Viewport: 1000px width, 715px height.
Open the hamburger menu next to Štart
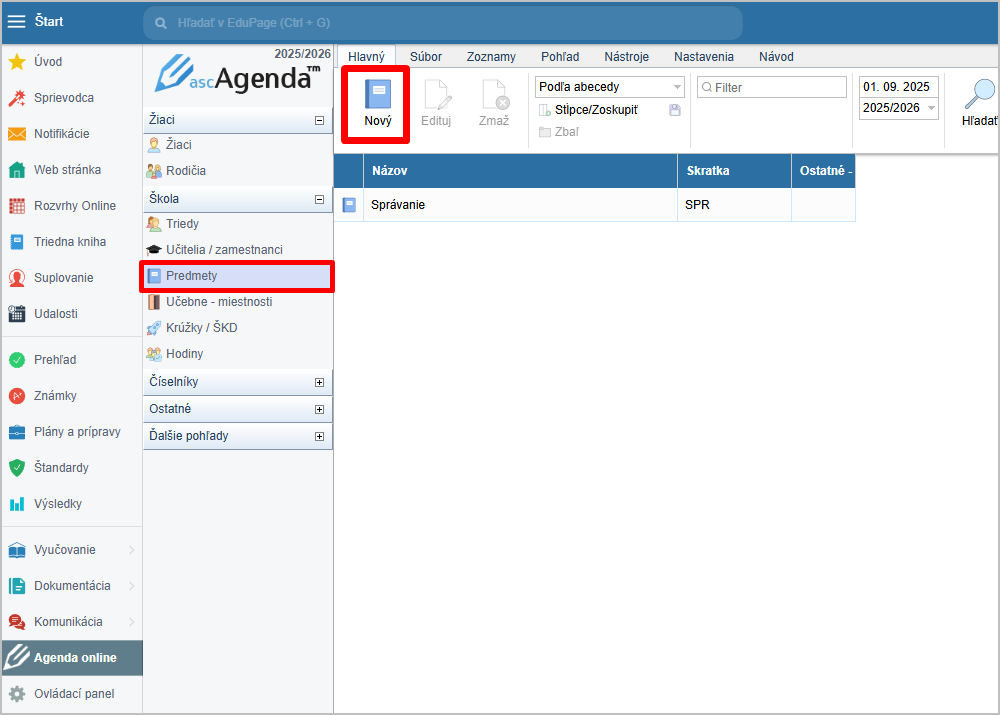(x=17, y=21)
